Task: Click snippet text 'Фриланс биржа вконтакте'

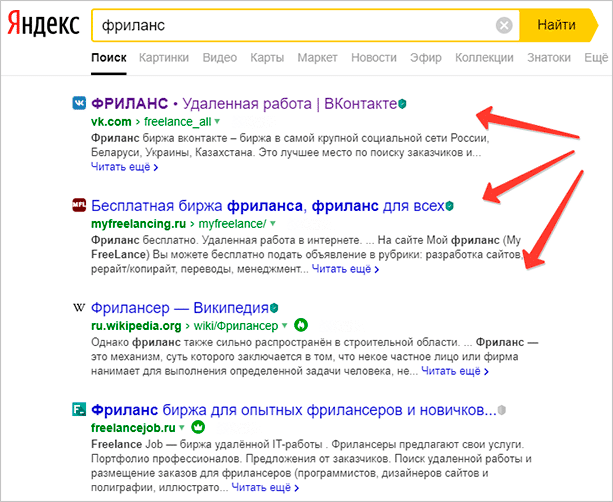Action: [160, 138]
